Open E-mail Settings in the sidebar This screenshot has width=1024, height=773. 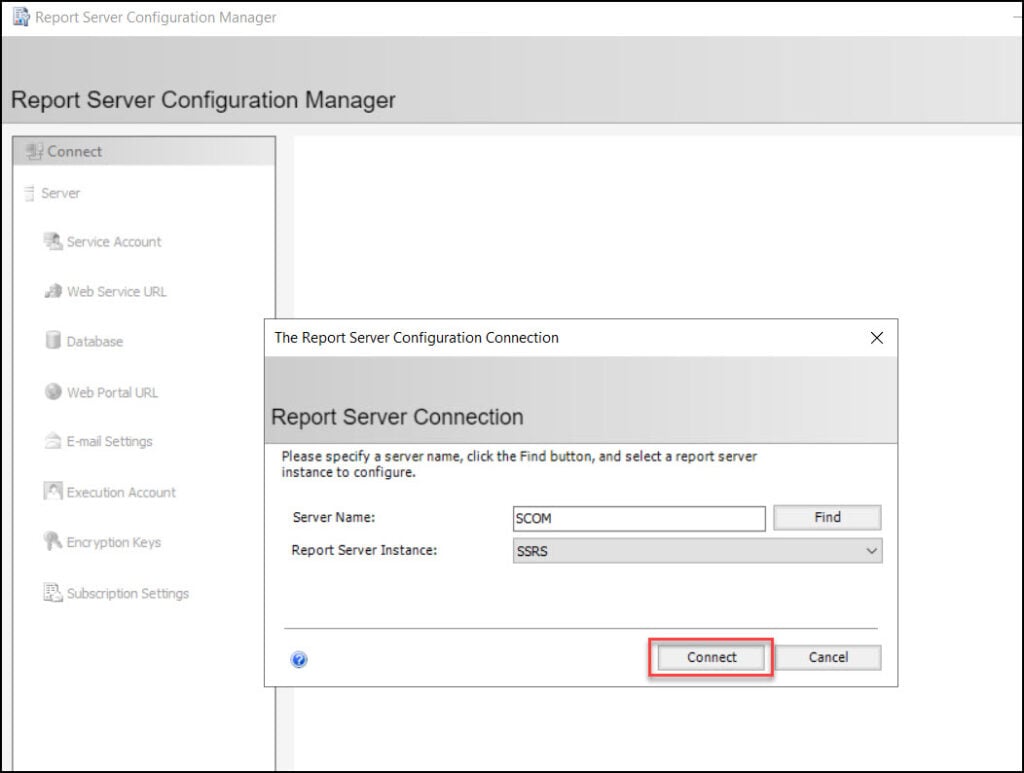(98, 441)
